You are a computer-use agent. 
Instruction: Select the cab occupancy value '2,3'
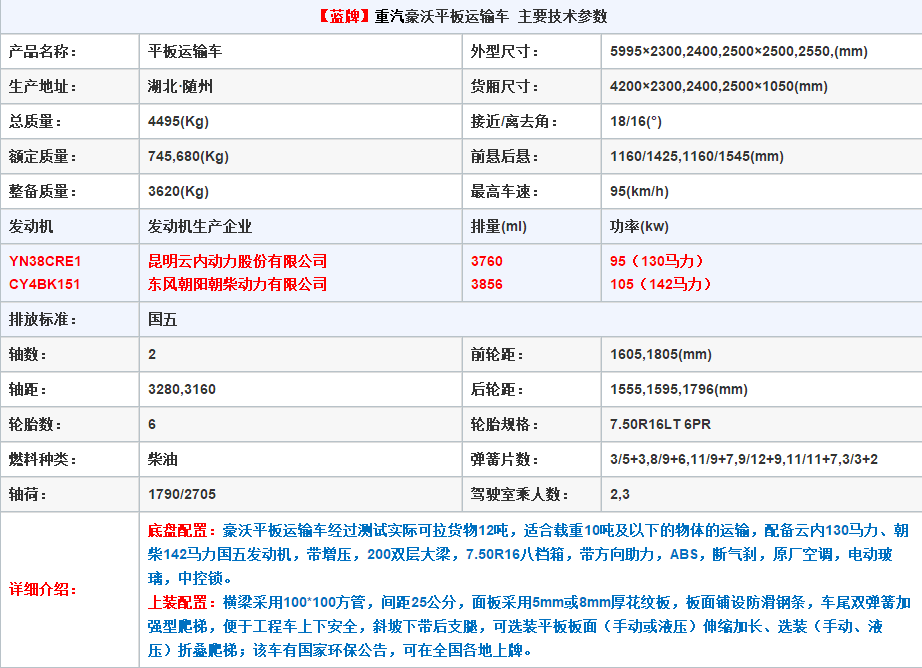(x=620, y=495)
